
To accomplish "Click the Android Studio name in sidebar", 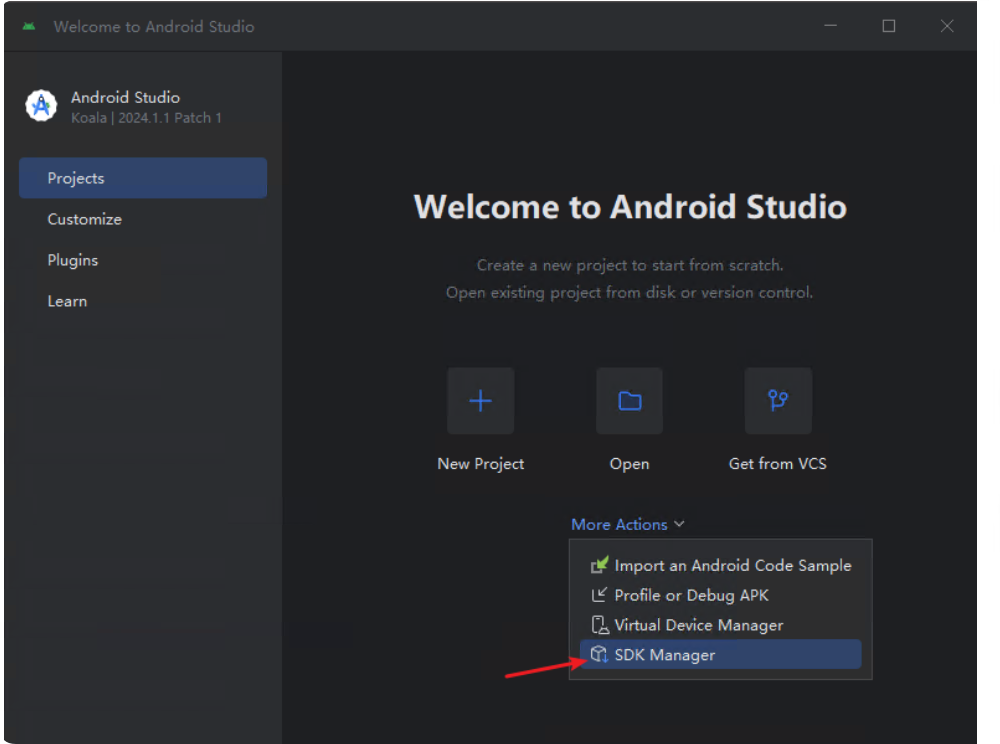I will pyautogui.click(x=126, y=98).
